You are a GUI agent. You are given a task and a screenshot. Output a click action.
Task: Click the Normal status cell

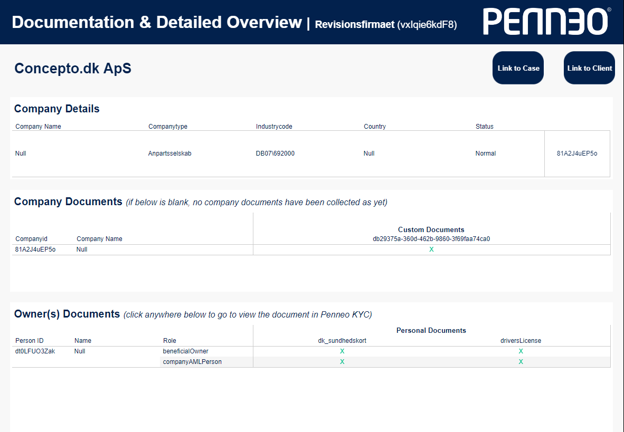[x=486, y=154]
